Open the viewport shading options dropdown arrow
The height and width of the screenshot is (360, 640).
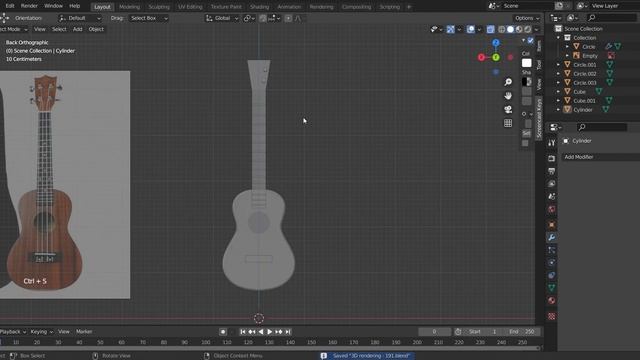[536, 29]
